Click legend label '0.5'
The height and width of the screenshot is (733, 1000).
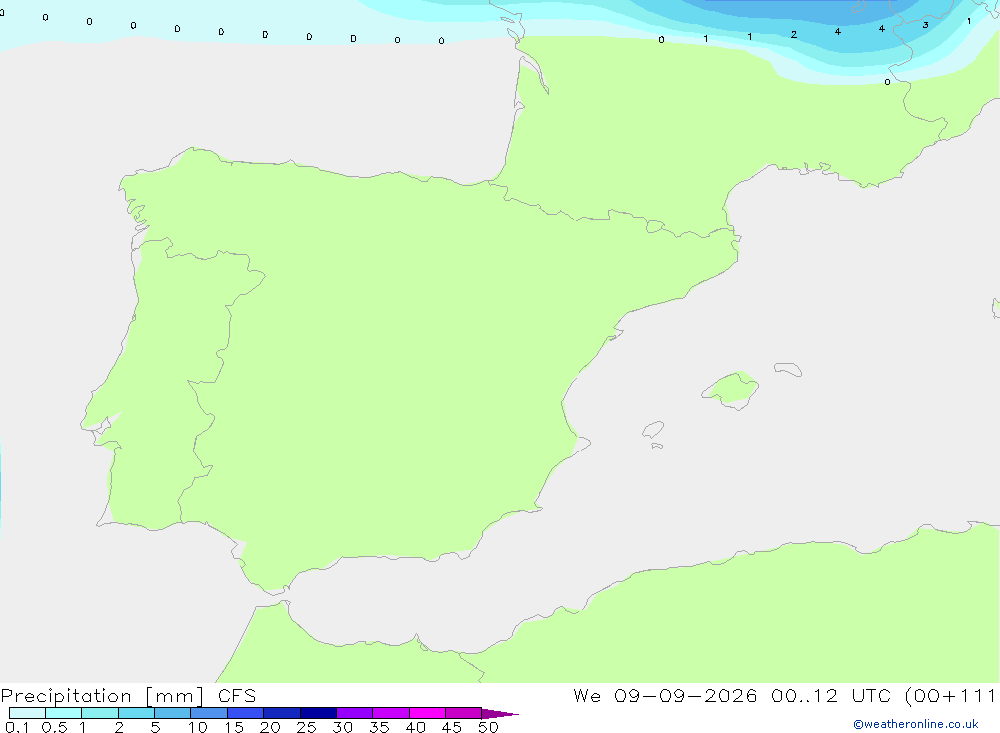(54, 727)
